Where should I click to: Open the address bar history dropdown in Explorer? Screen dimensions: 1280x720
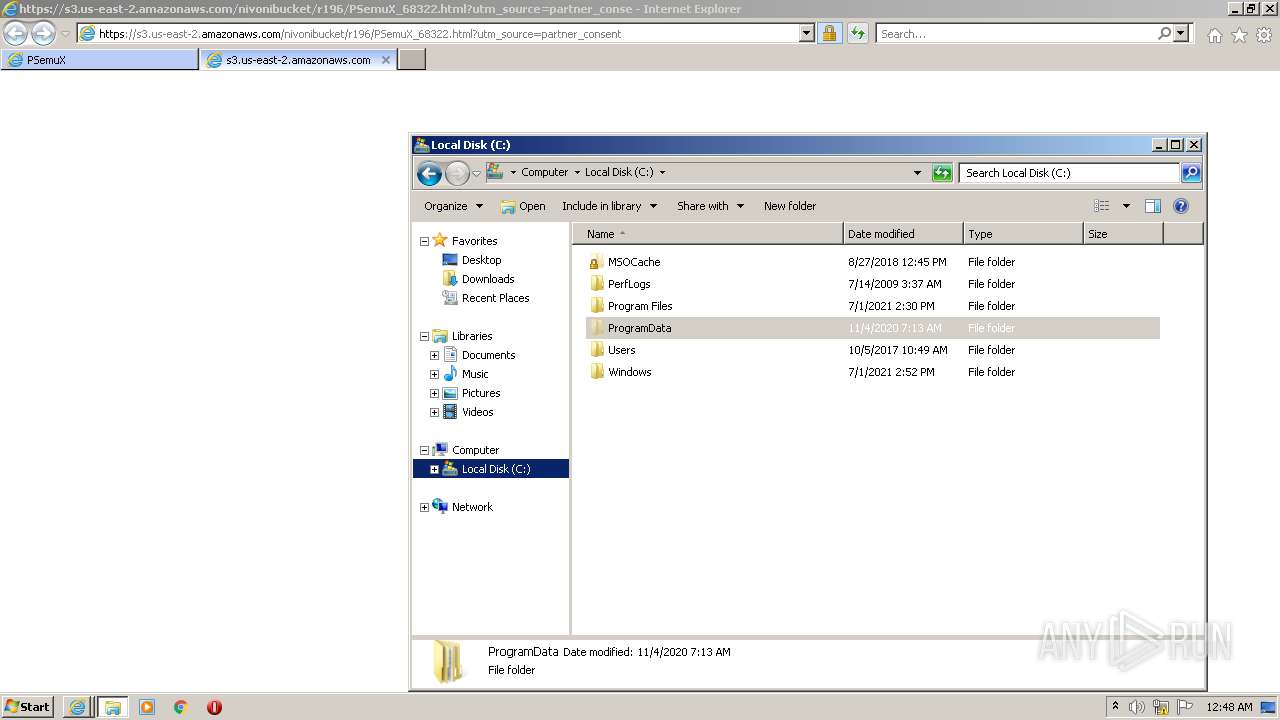(x=917, y=173)
